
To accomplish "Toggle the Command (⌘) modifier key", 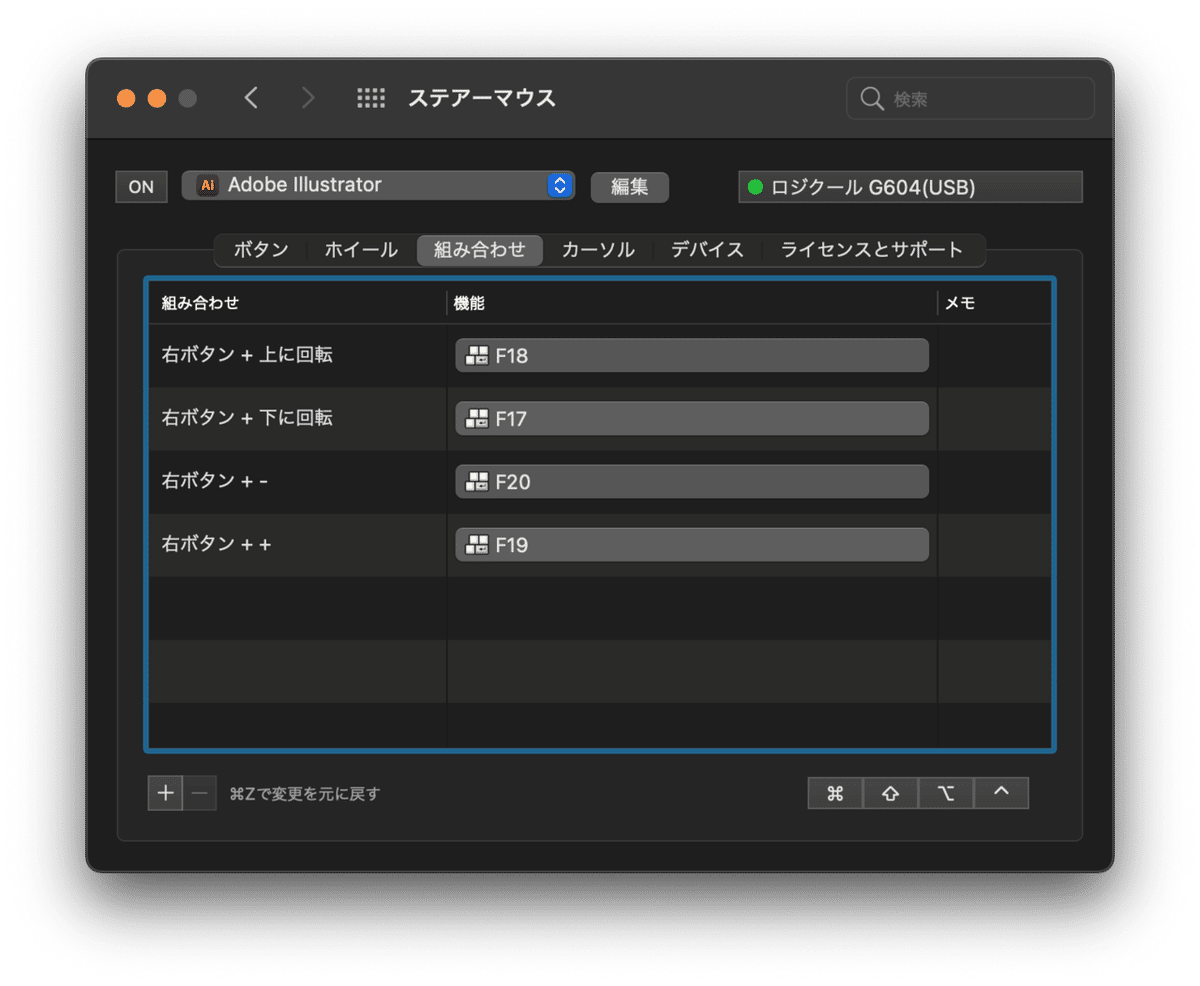I will (834, 792).
